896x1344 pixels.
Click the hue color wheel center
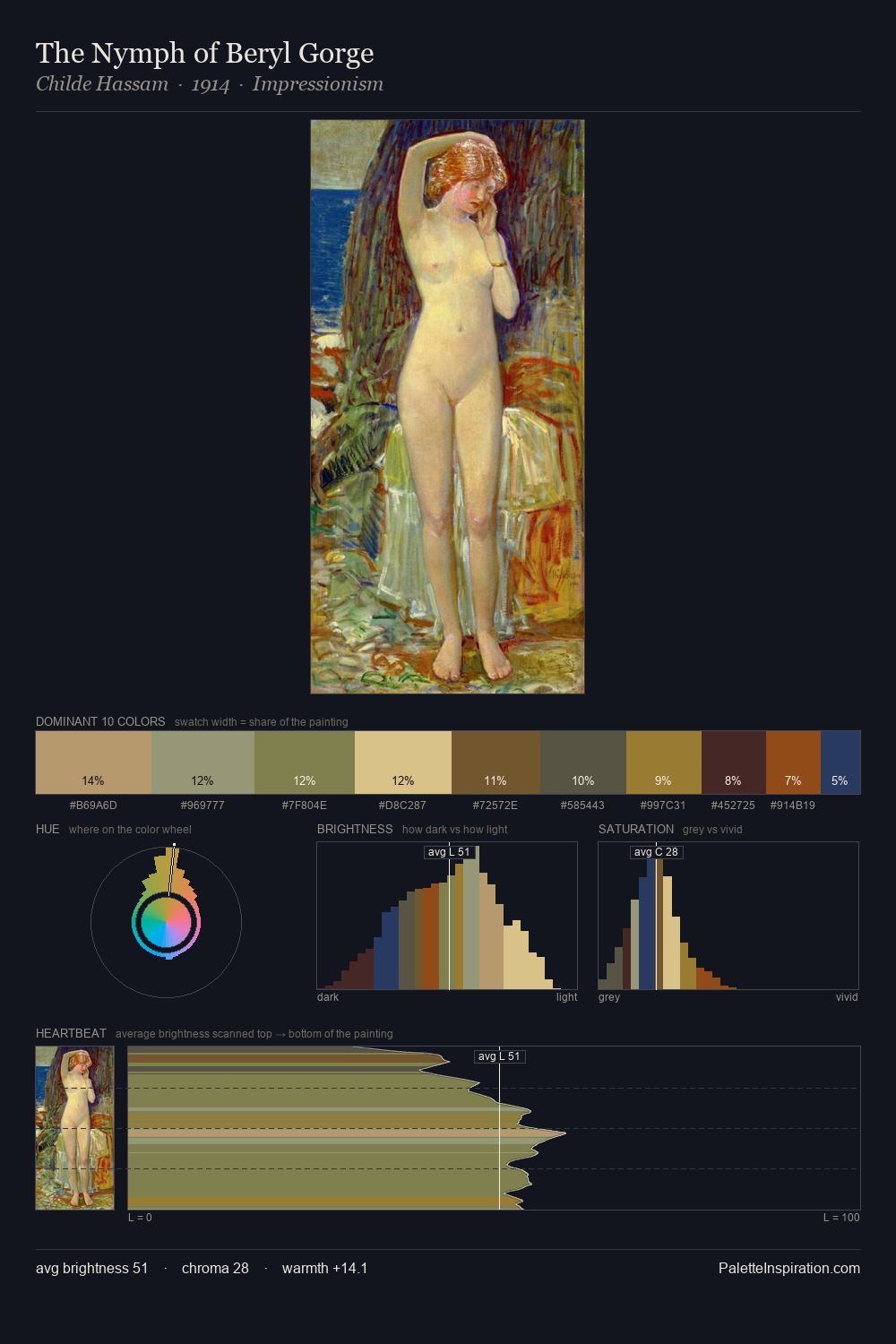point(166,922)
